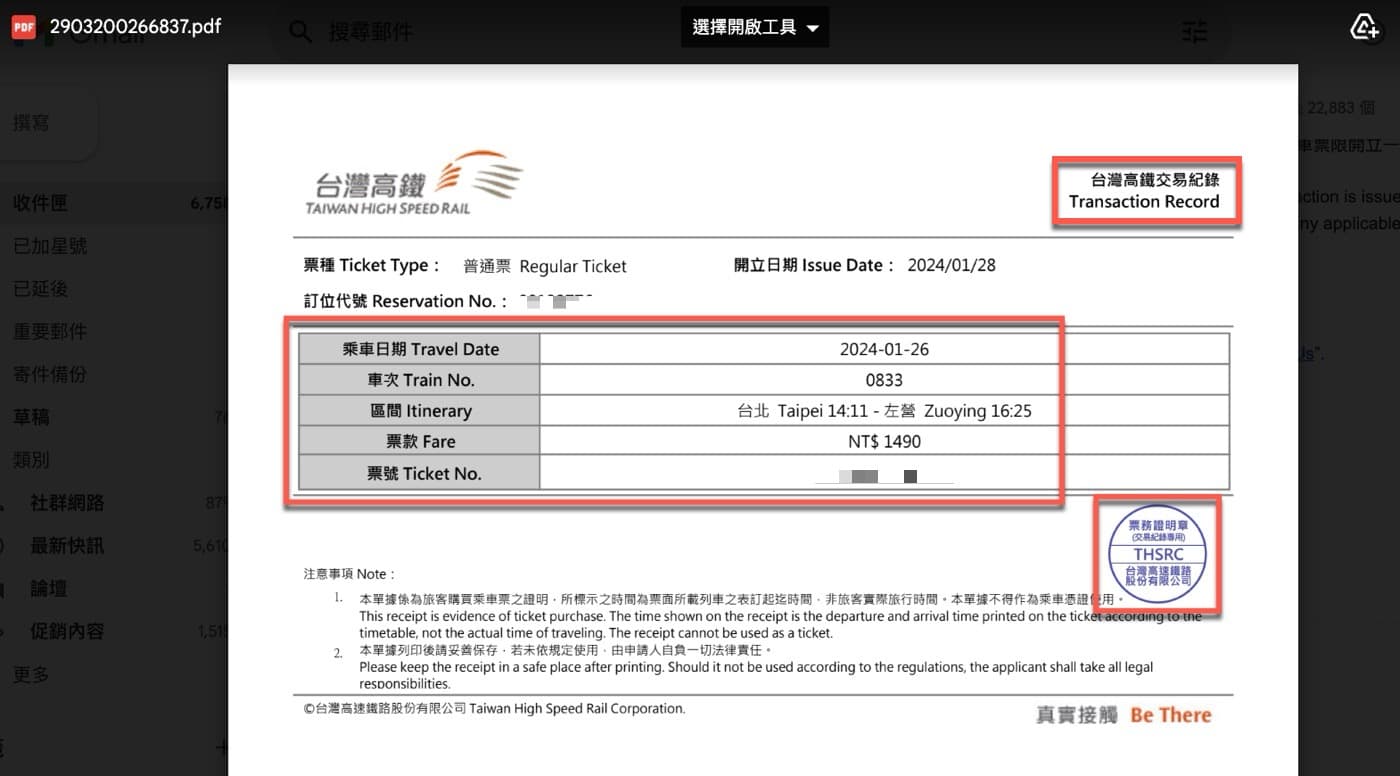Click the add to Drive icon
This screenshot has width=1400, height=776.
(x=1365, y=27)
